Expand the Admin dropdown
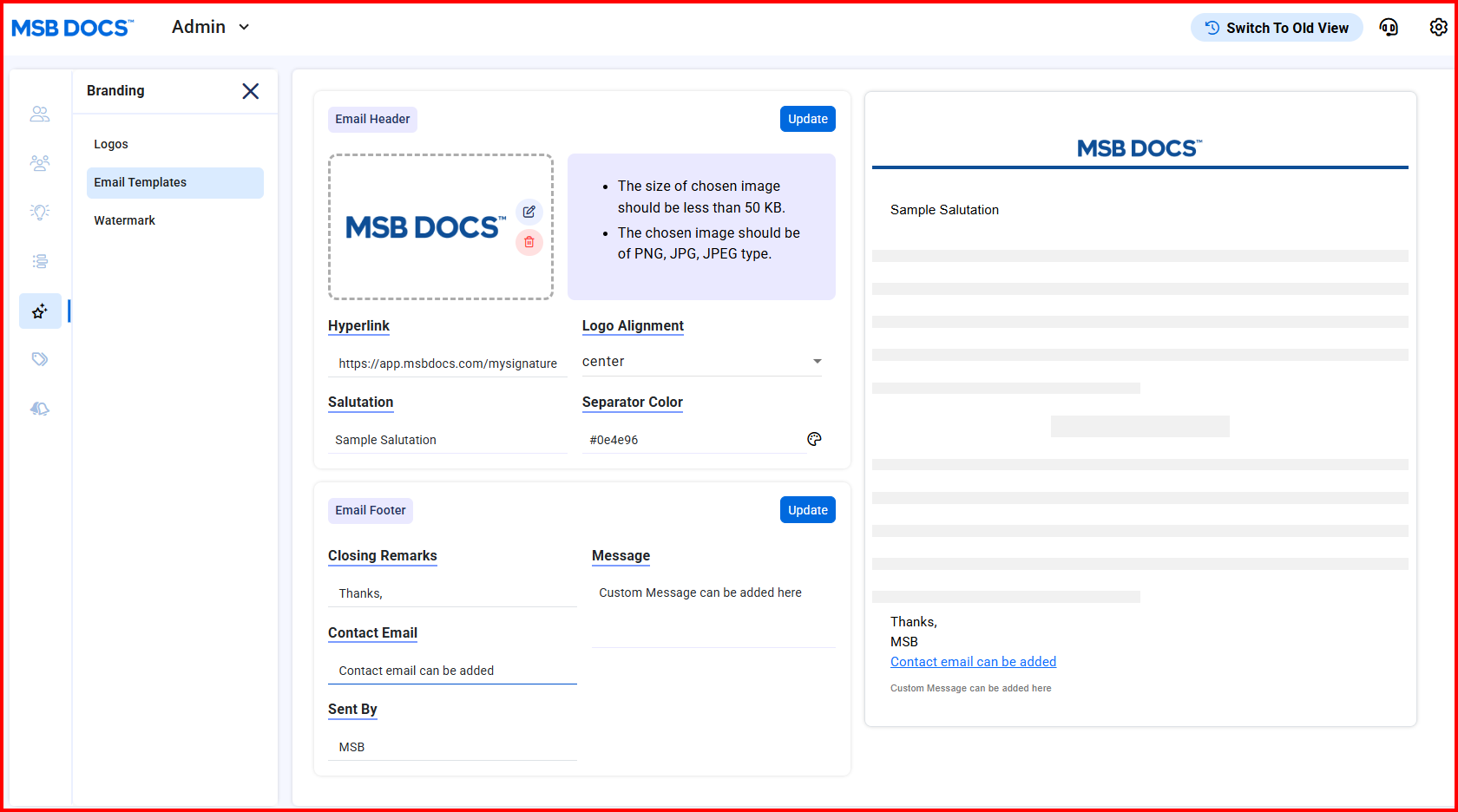 [211, 28]
